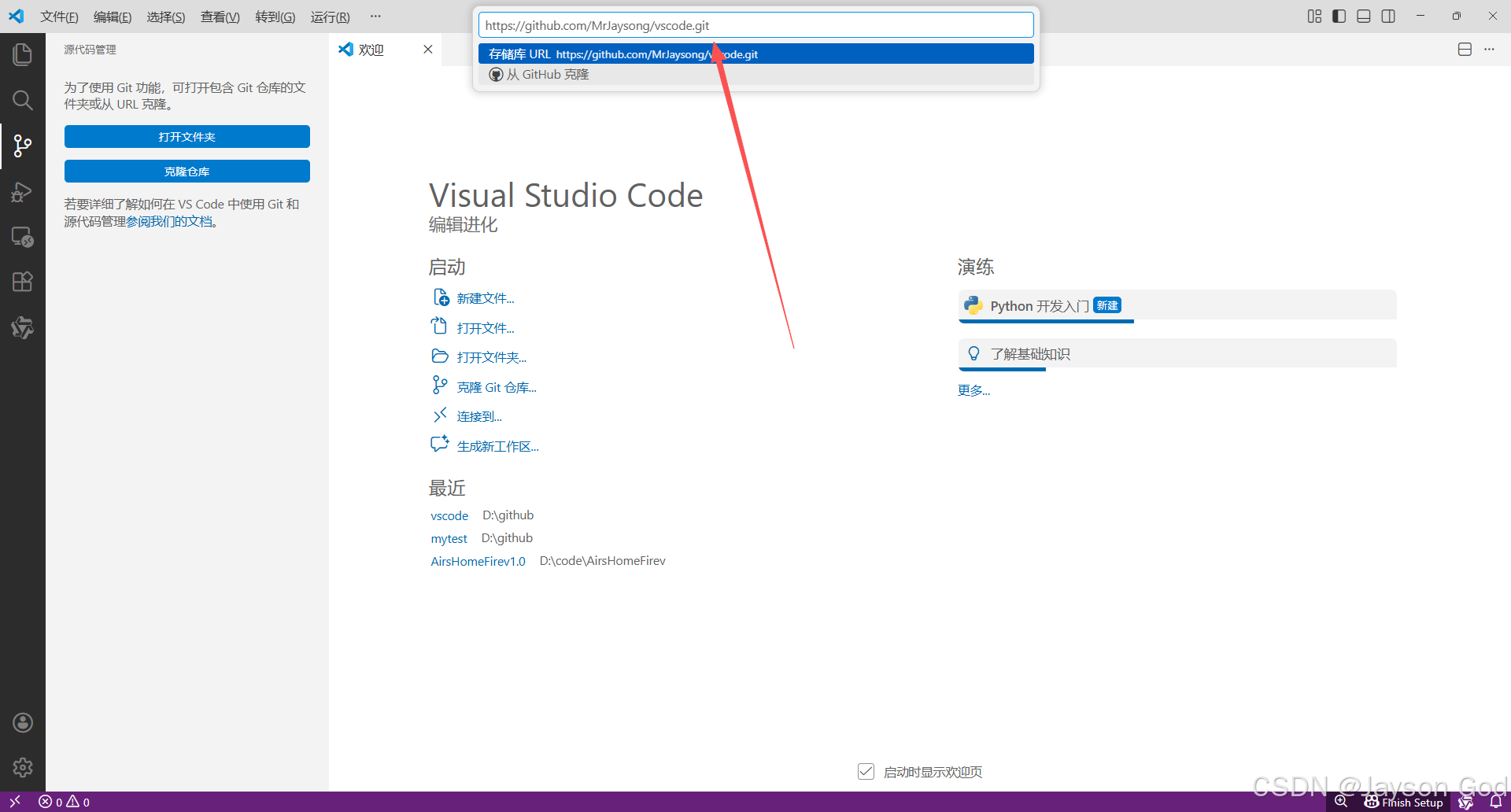Click the lightbulb icon beside 了解基础知识
Screen dimensions: 1511x812
[973, 353]
